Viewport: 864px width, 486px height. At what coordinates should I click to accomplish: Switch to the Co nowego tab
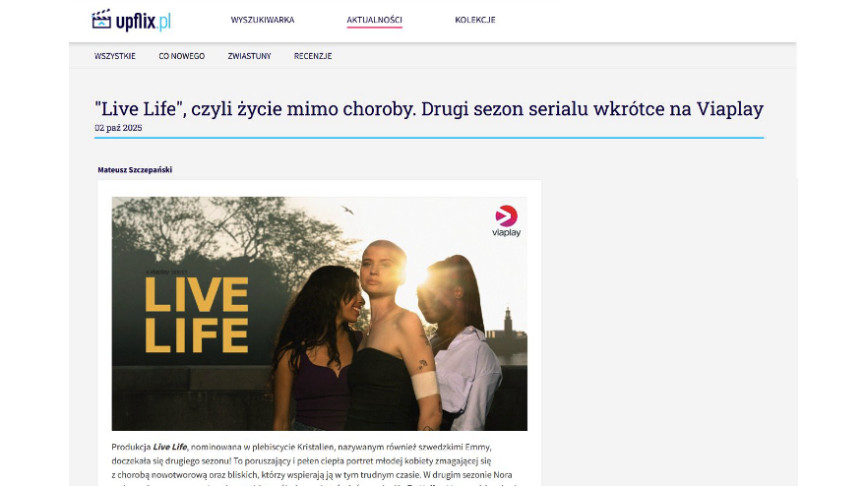click(182, 56)
